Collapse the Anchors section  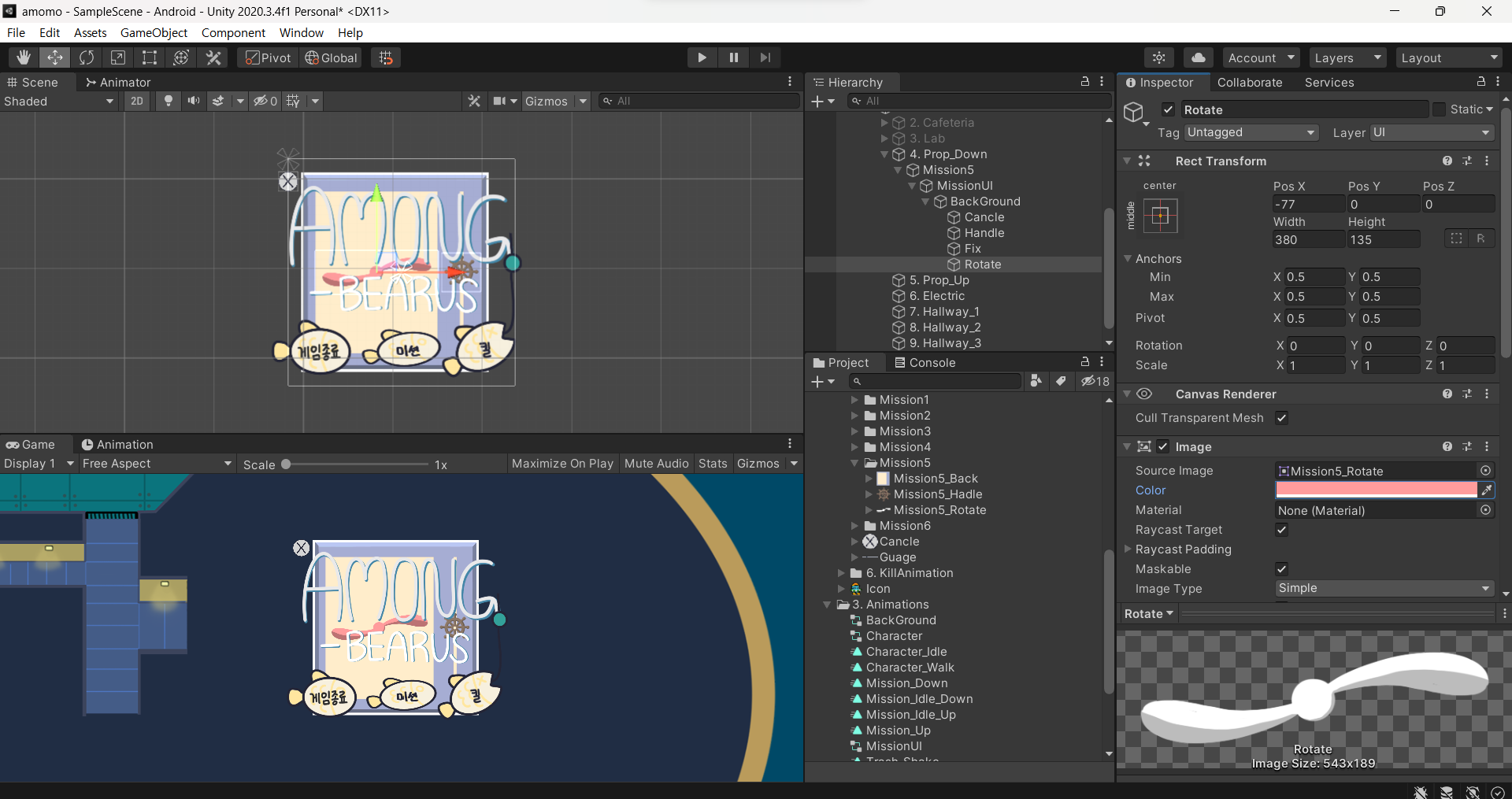point(1128,258)
